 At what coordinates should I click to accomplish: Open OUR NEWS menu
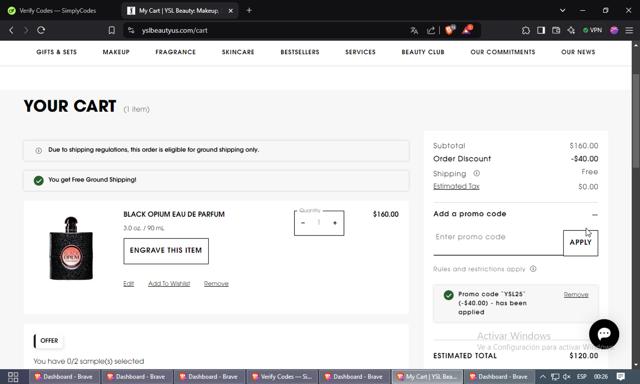(578, 52)
